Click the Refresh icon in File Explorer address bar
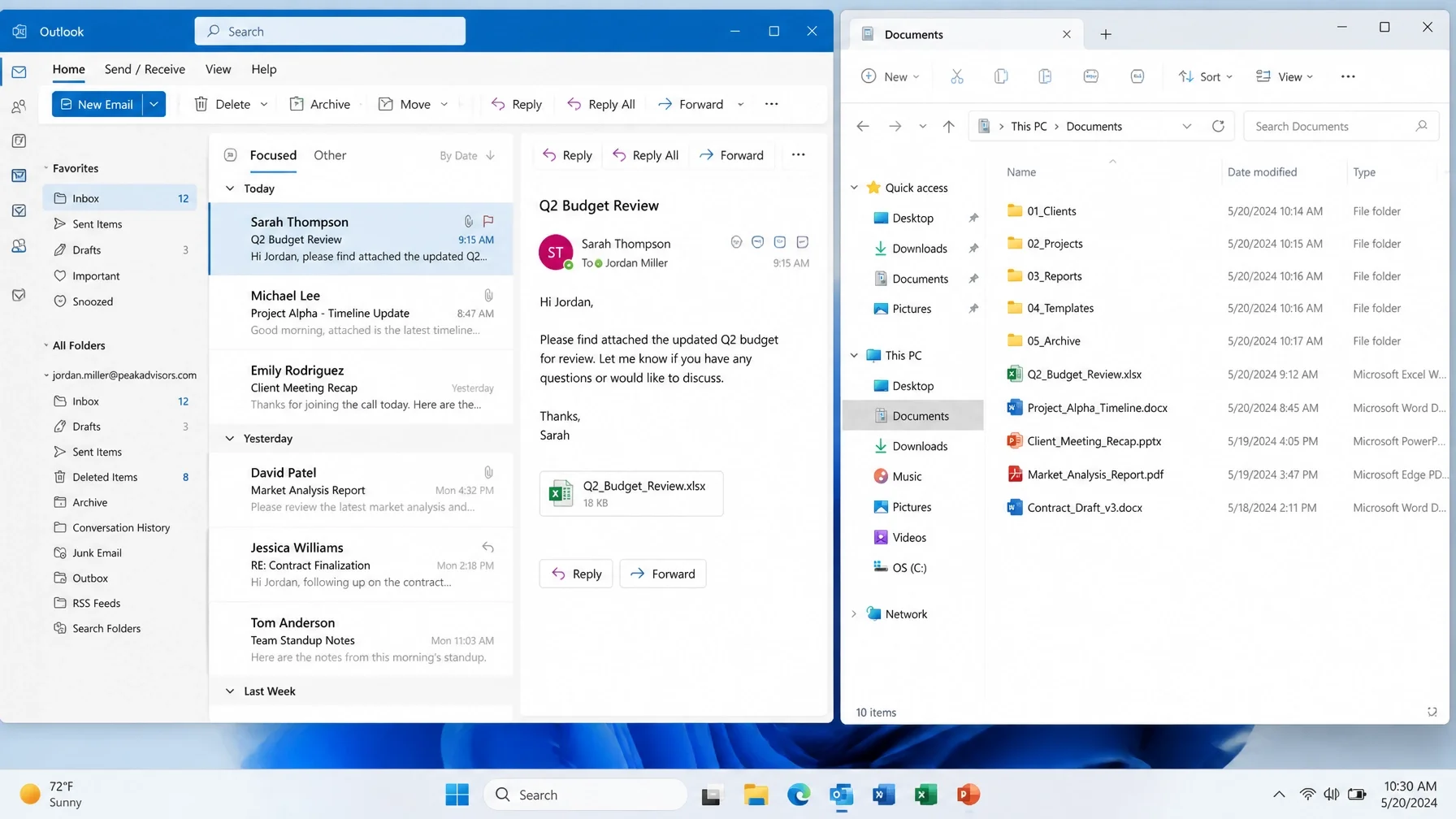The width and height of the screenshot is (1456, 819). (x=1218, y=126)
